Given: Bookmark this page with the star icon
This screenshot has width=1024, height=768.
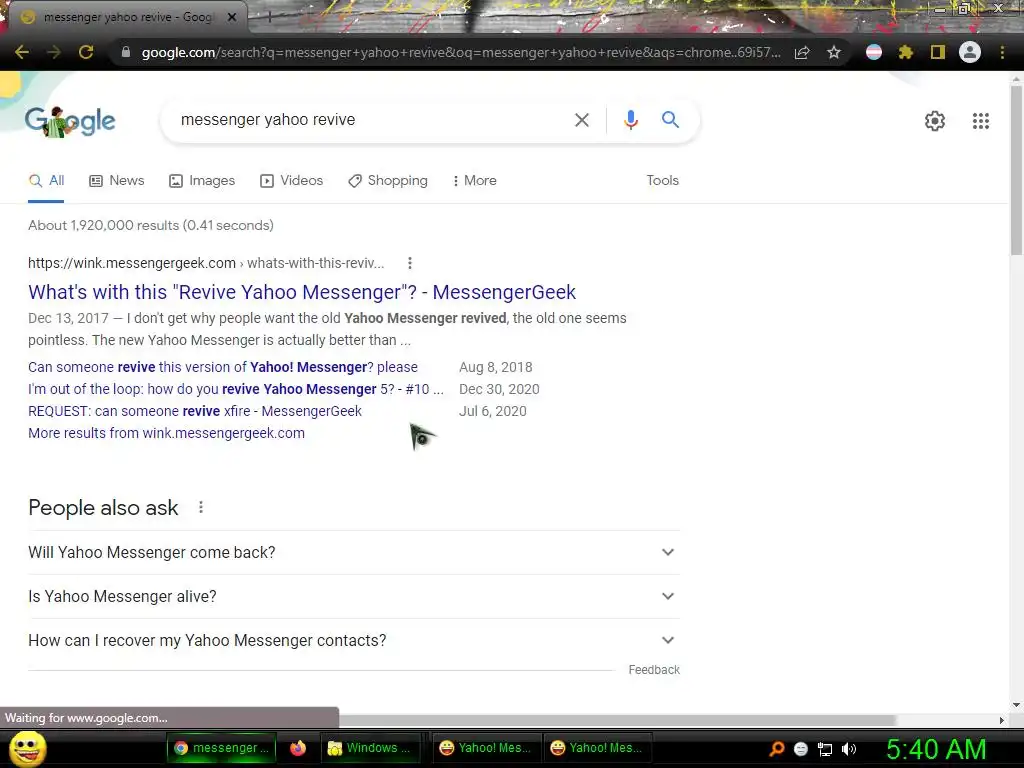Looking at the screenshot, I should 833,53.
